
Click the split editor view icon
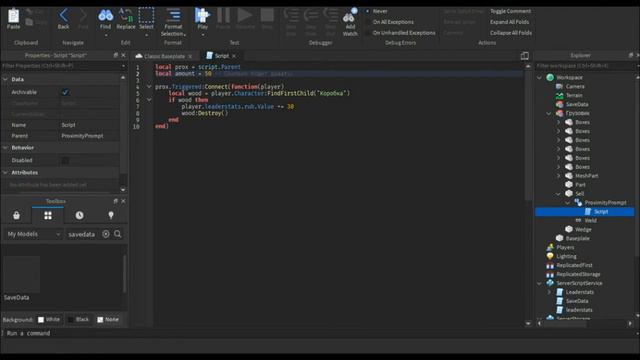(x=524, y=56)
